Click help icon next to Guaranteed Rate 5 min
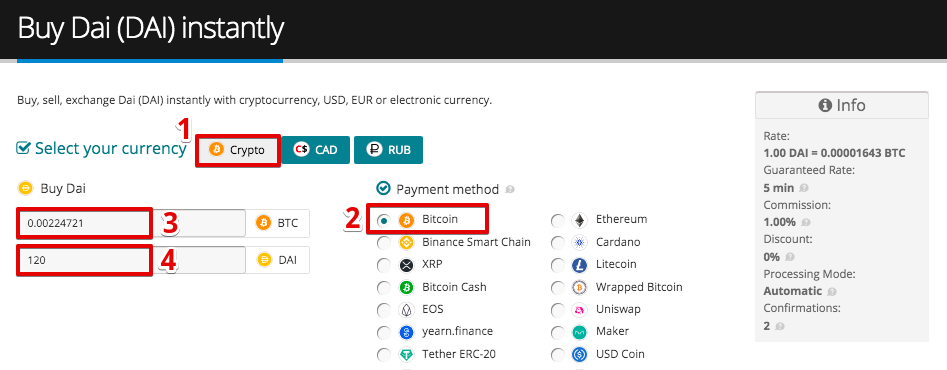This screenshot has width=947, height=370. click(804, 188)
